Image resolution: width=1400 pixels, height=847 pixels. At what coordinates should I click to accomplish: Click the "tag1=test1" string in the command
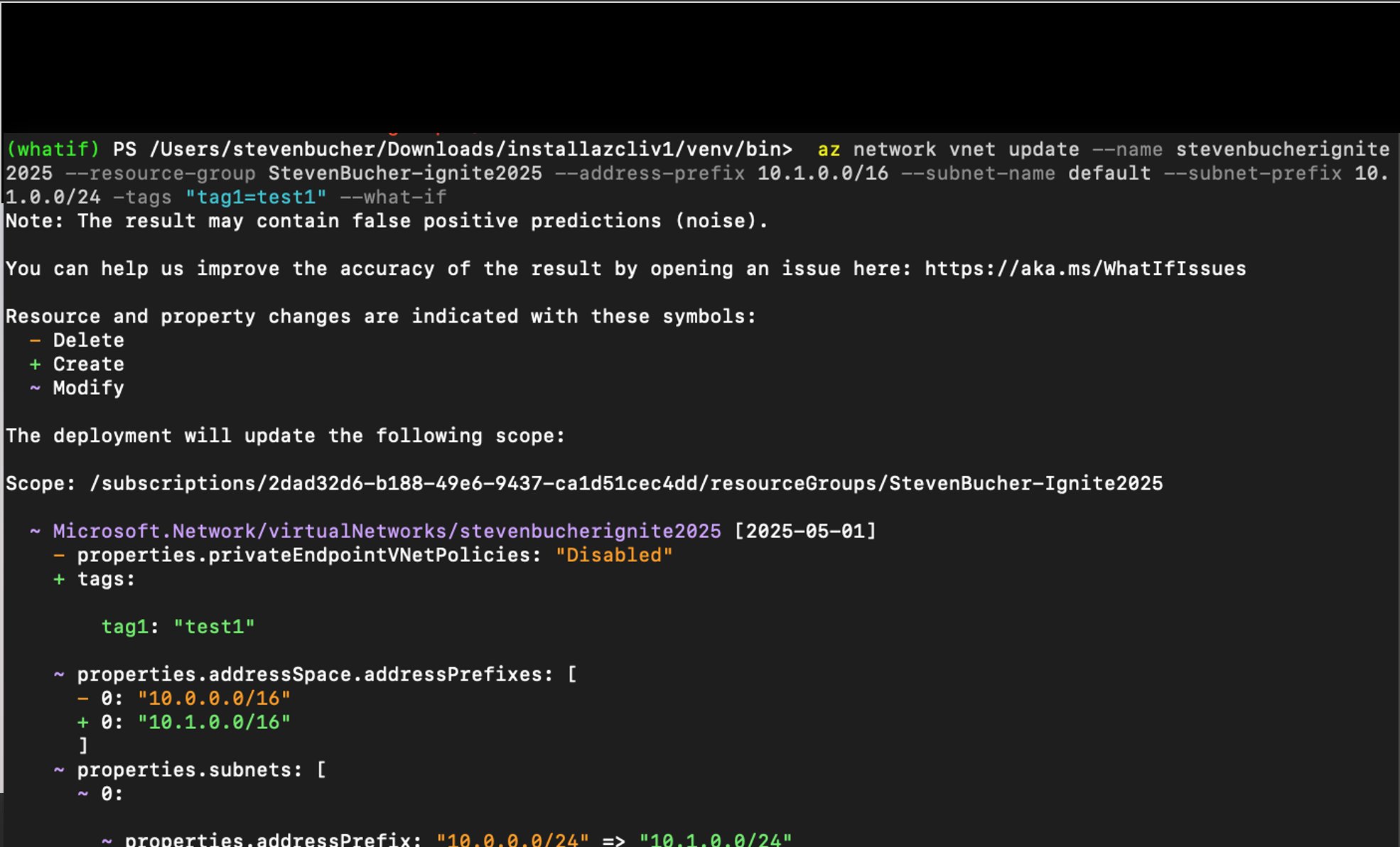pos(255,197)
